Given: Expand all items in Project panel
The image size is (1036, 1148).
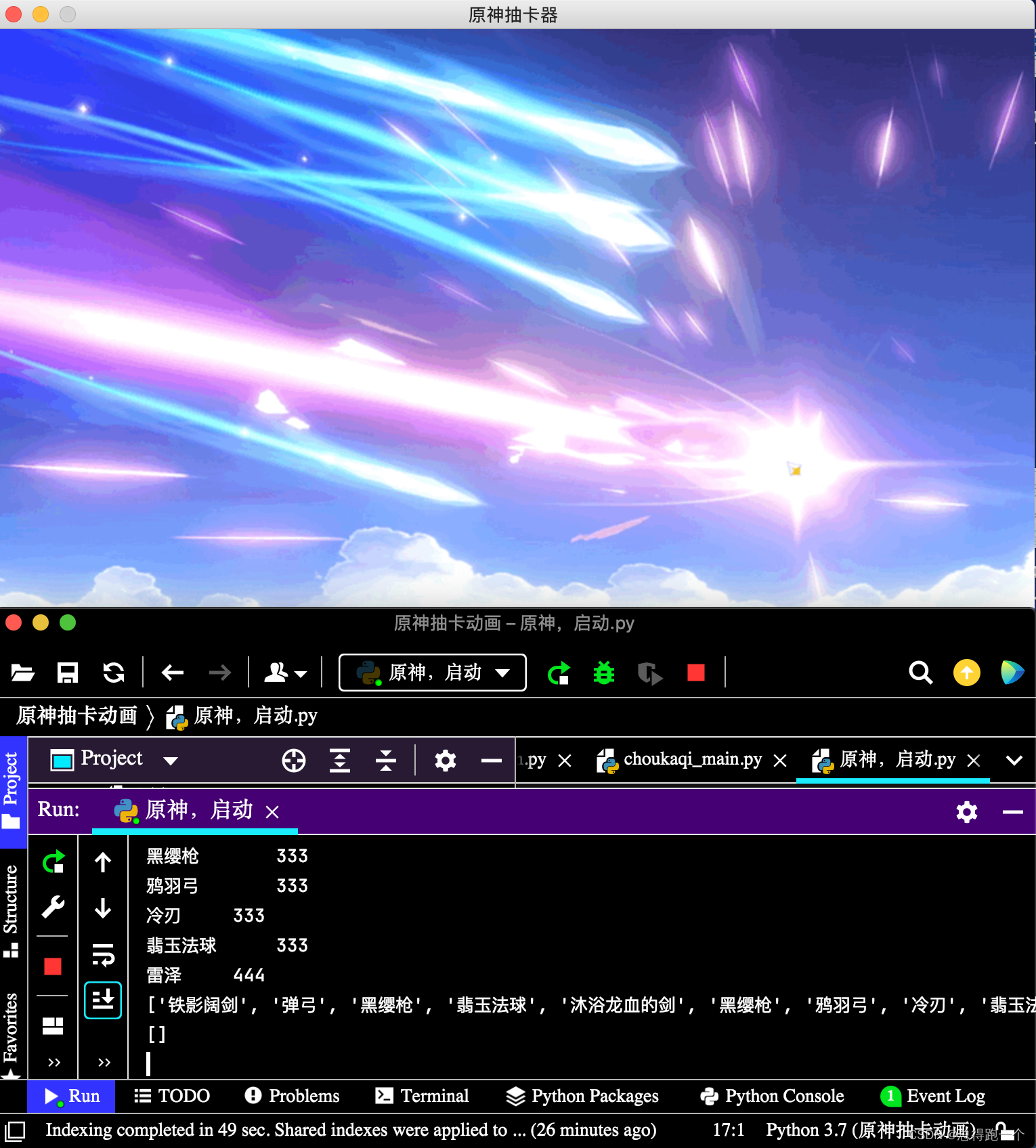Looking at the screenshot, I should tap(340, 761).
